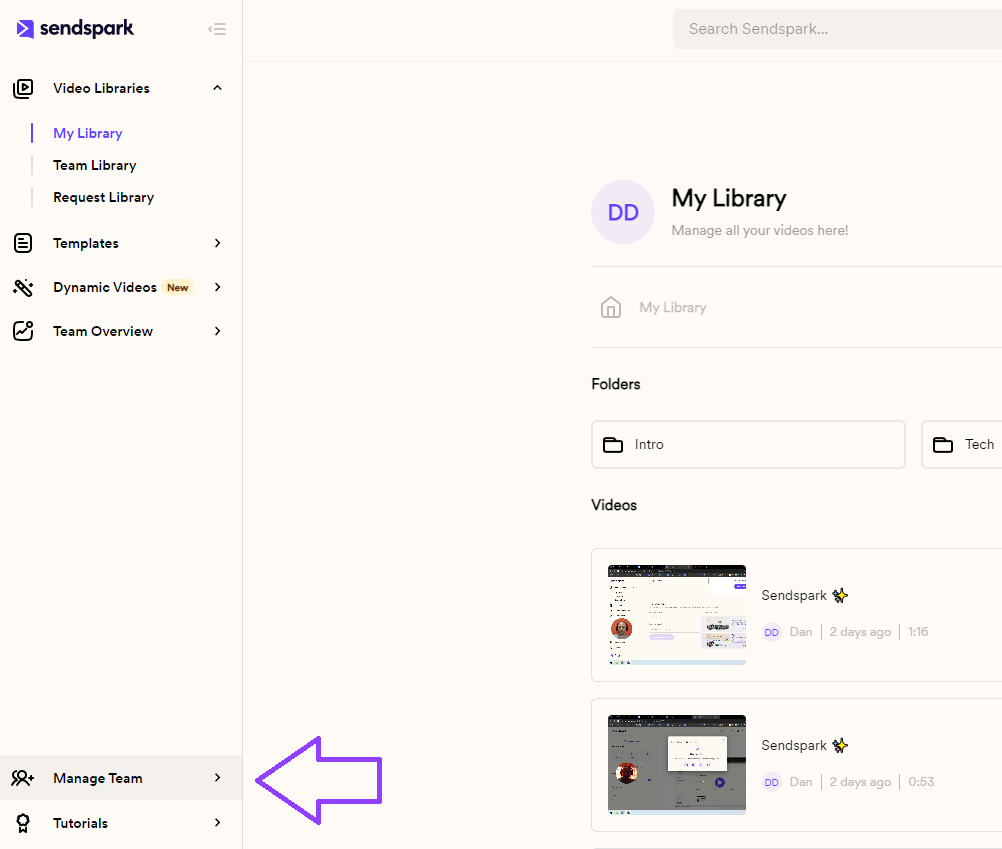Open My Library in the sidebar
The width and height of the screenshot is (1002, 849).
(x=88, y=134)
